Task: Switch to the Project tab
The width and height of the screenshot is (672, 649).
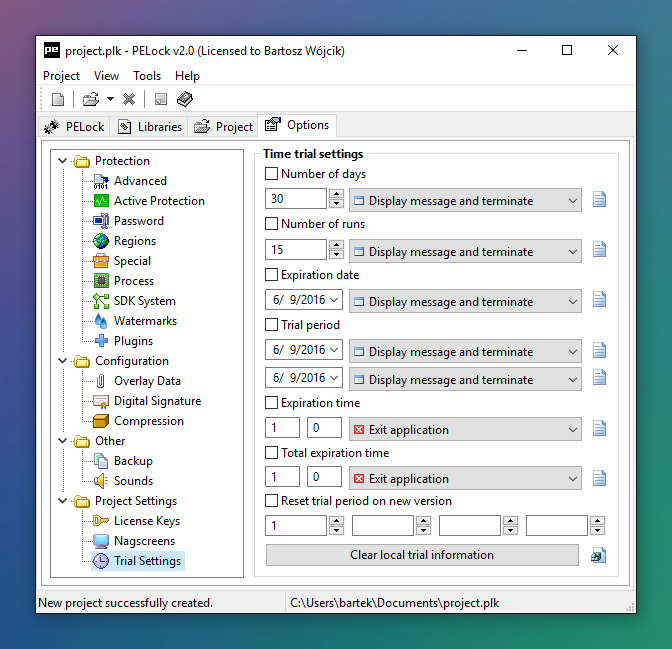Action: [x=223, y=127]
